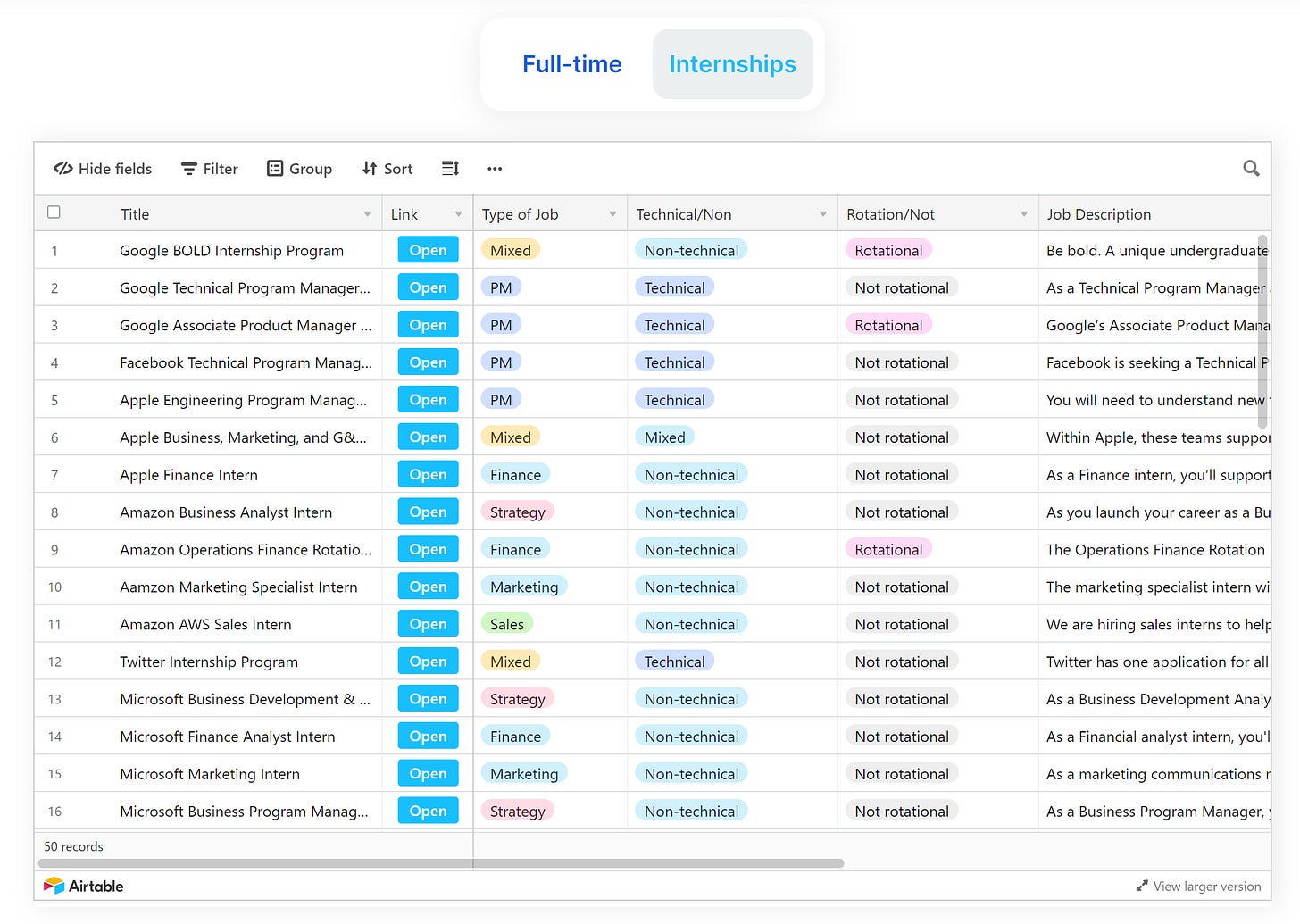Open the Filter options

210,169
